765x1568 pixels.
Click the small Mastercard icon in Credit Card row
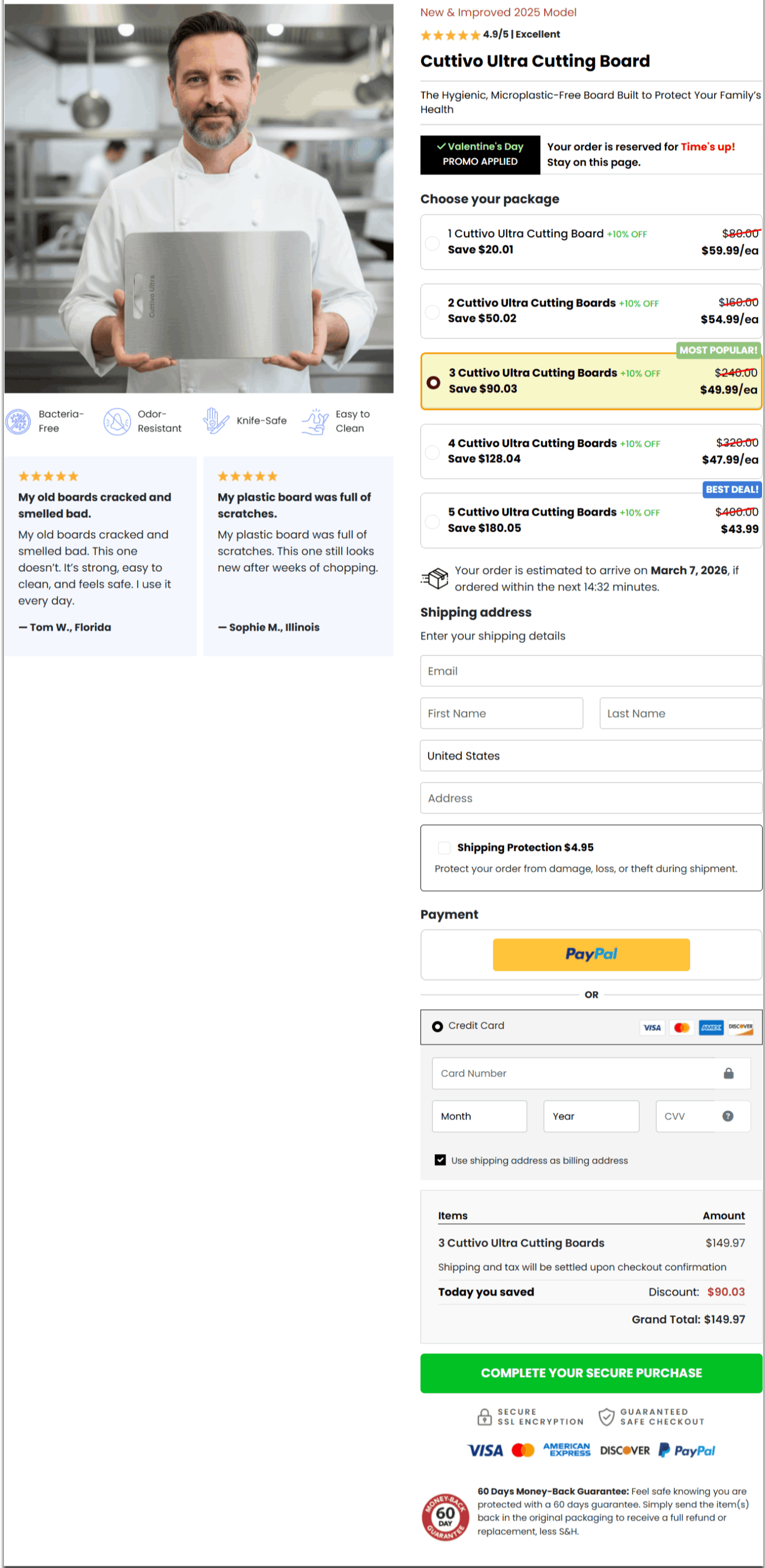pyautogui.click(x=681, y=1027)
